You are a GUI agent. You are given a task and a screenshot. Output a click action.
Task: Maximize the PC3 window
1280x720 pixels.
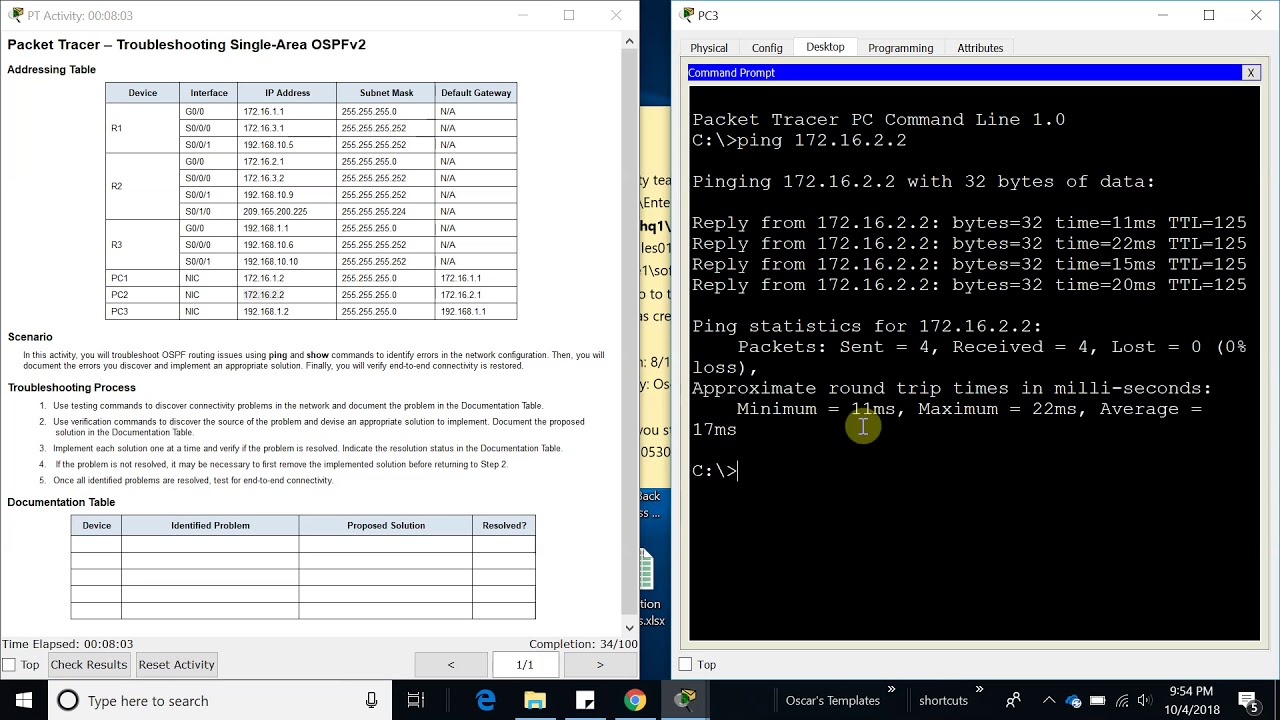(x=1209, y=15)
